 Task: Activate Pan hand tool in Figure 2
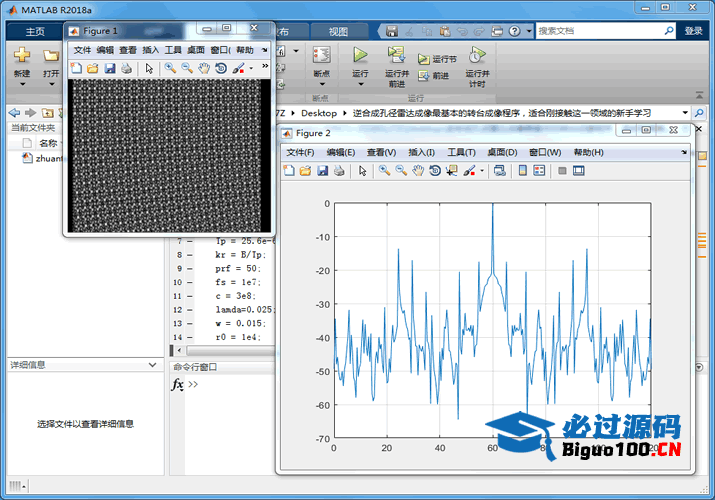click(418, 171)
